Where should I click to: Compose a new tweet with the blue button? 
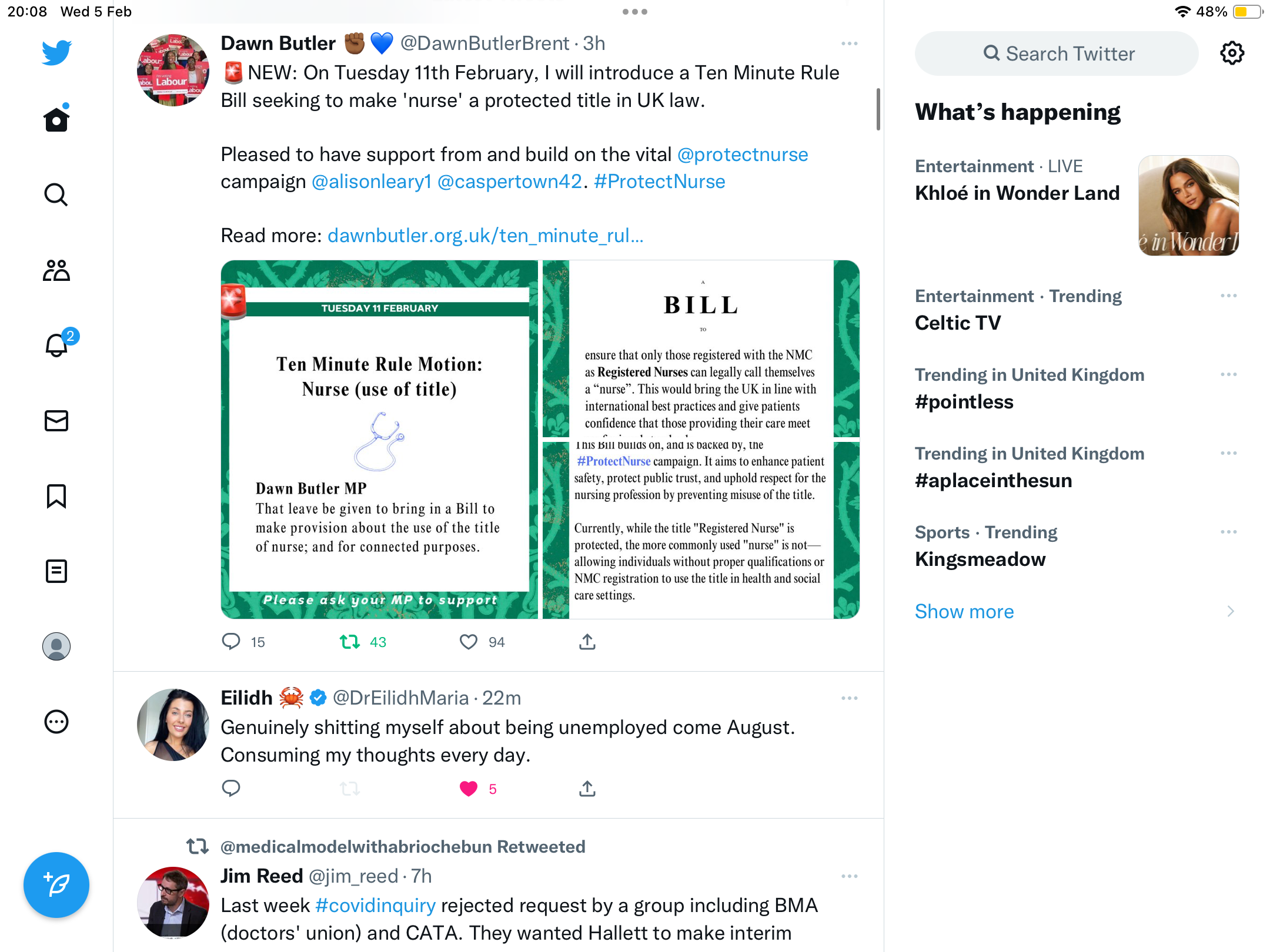[56, 885]
